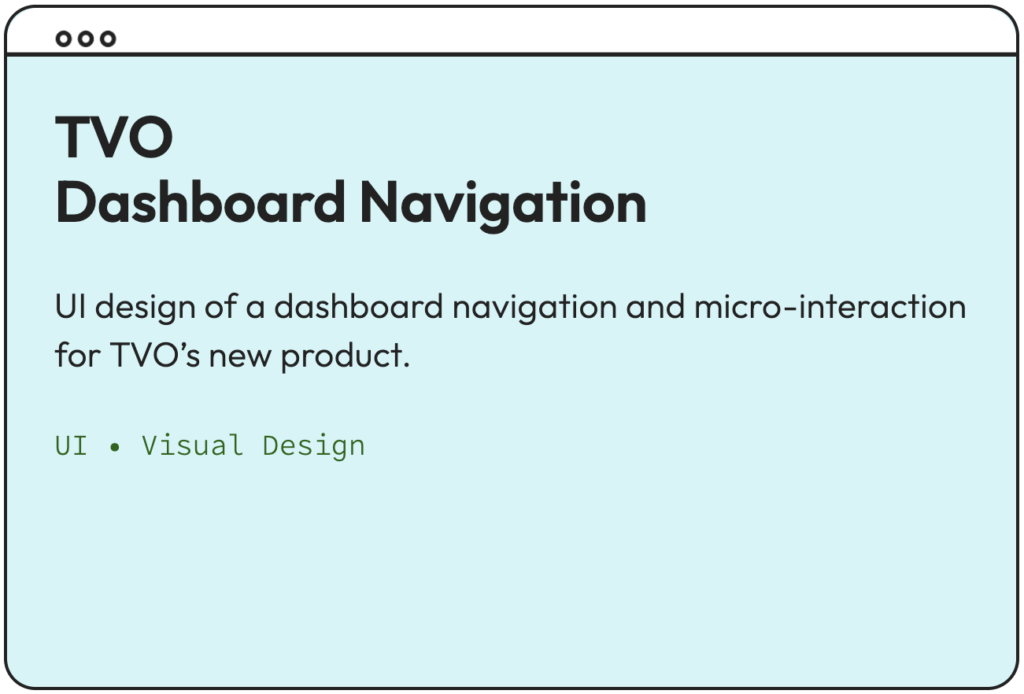Click "UI design" at the description start
Viewport: 1024px width, 694px height.
[120, 307]
